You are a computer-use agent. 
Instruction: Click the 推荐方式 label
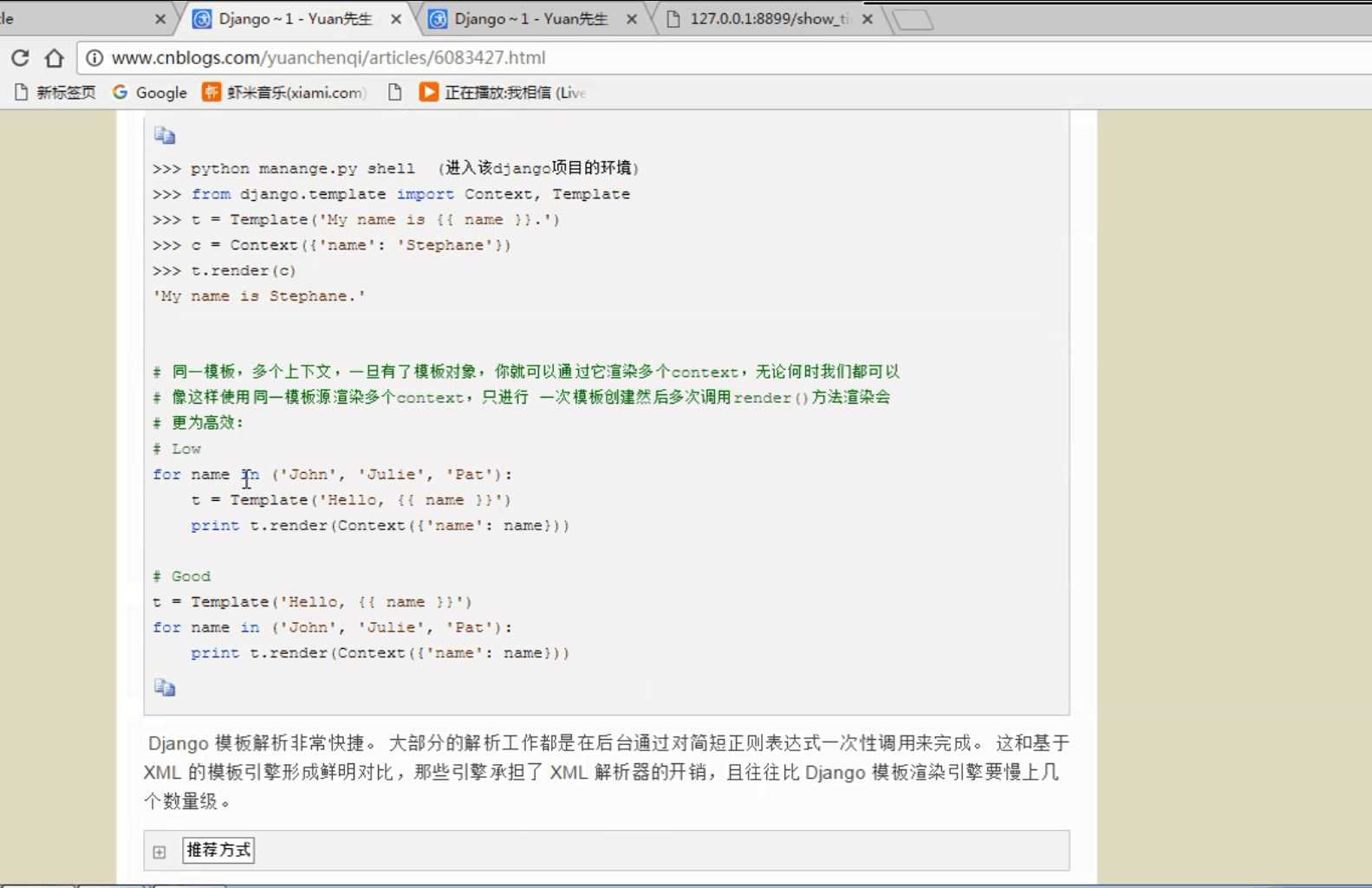[x=218, y=850]
